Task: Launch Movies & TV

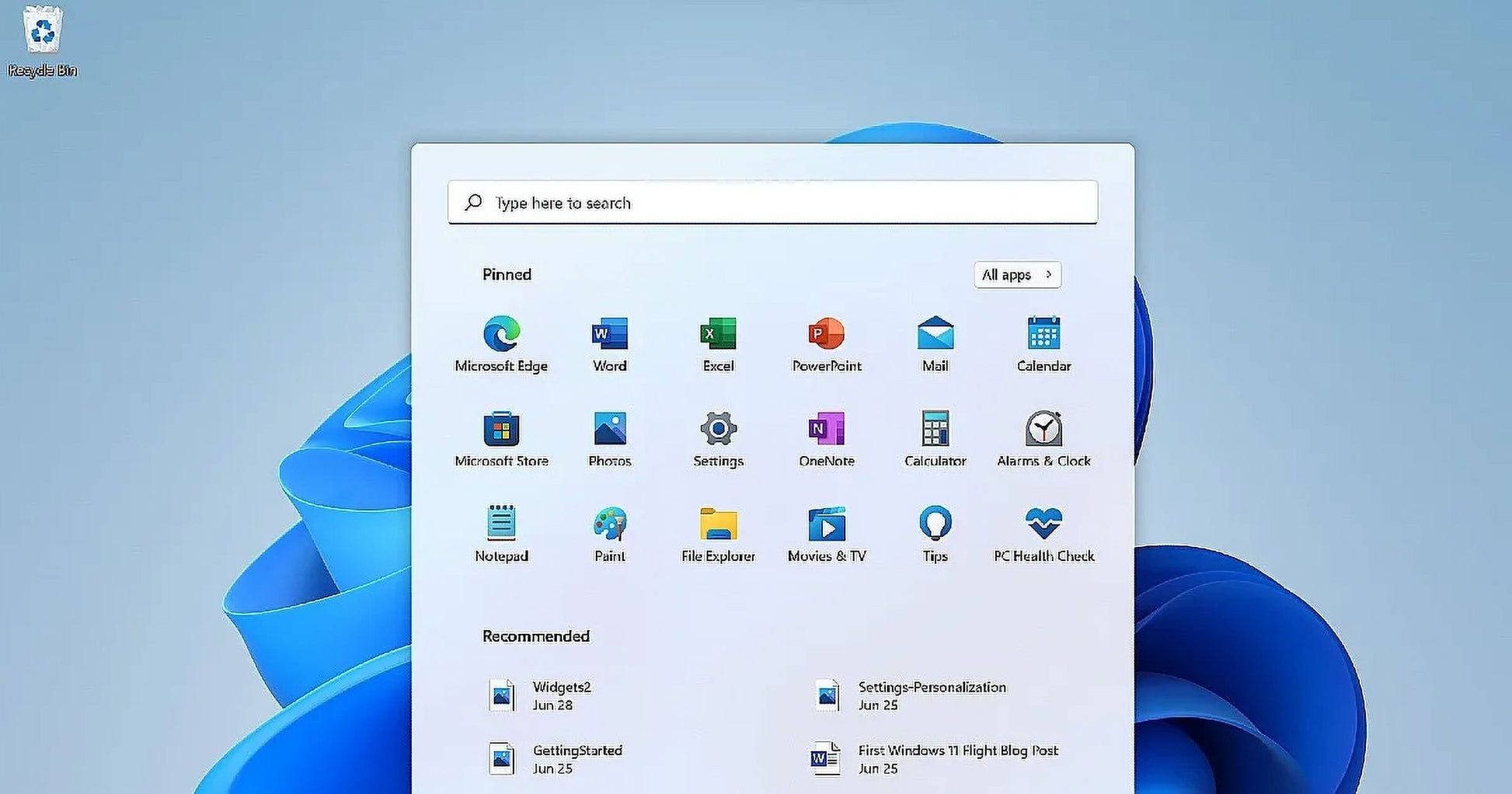Action: click(x=827, y=534)
